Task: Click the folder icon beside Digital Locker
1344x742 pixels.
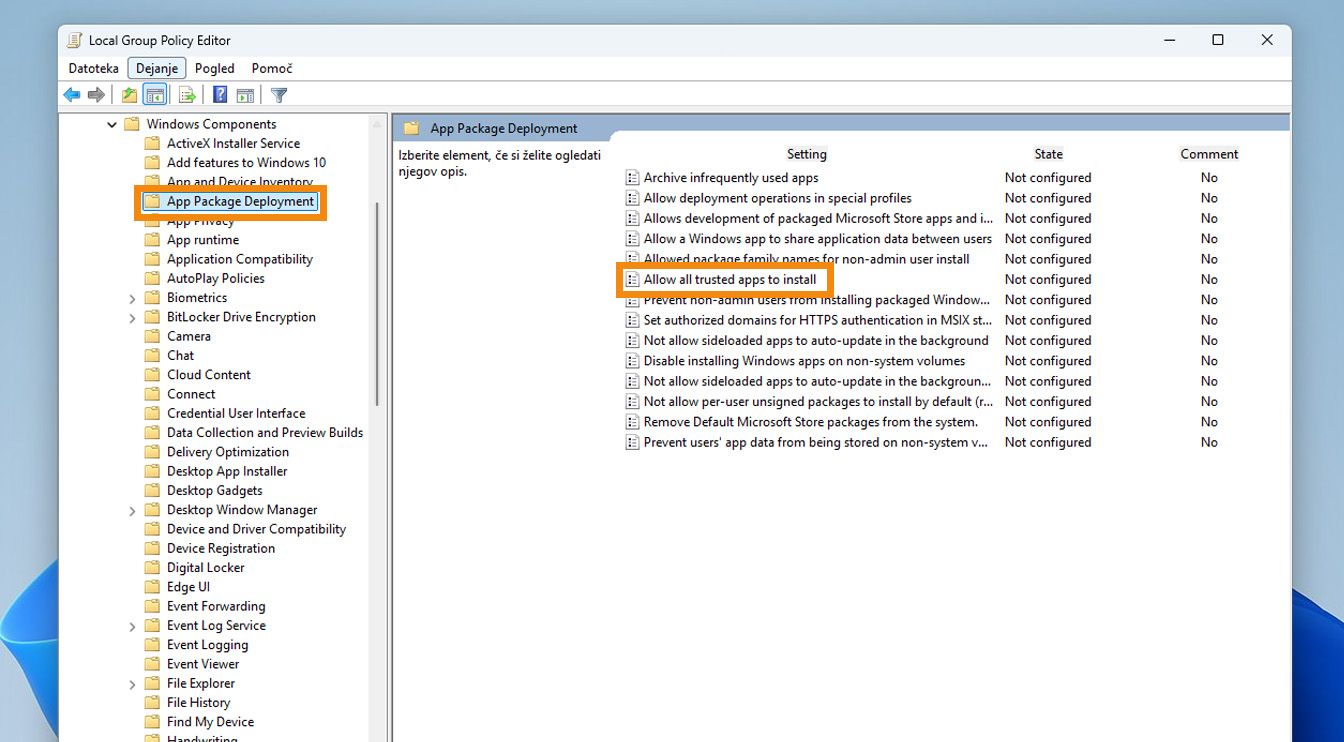Action: 152,567
